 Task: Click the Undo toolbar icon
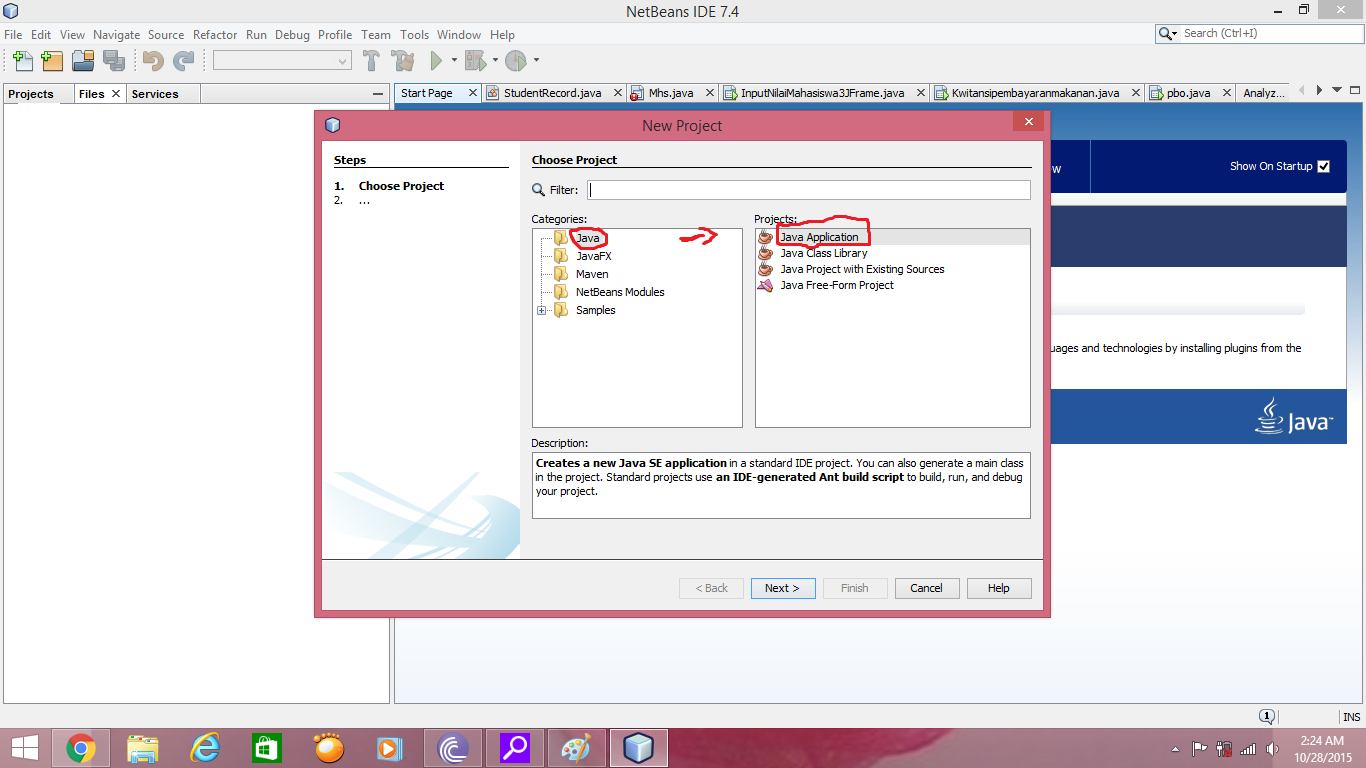[153, 61]
